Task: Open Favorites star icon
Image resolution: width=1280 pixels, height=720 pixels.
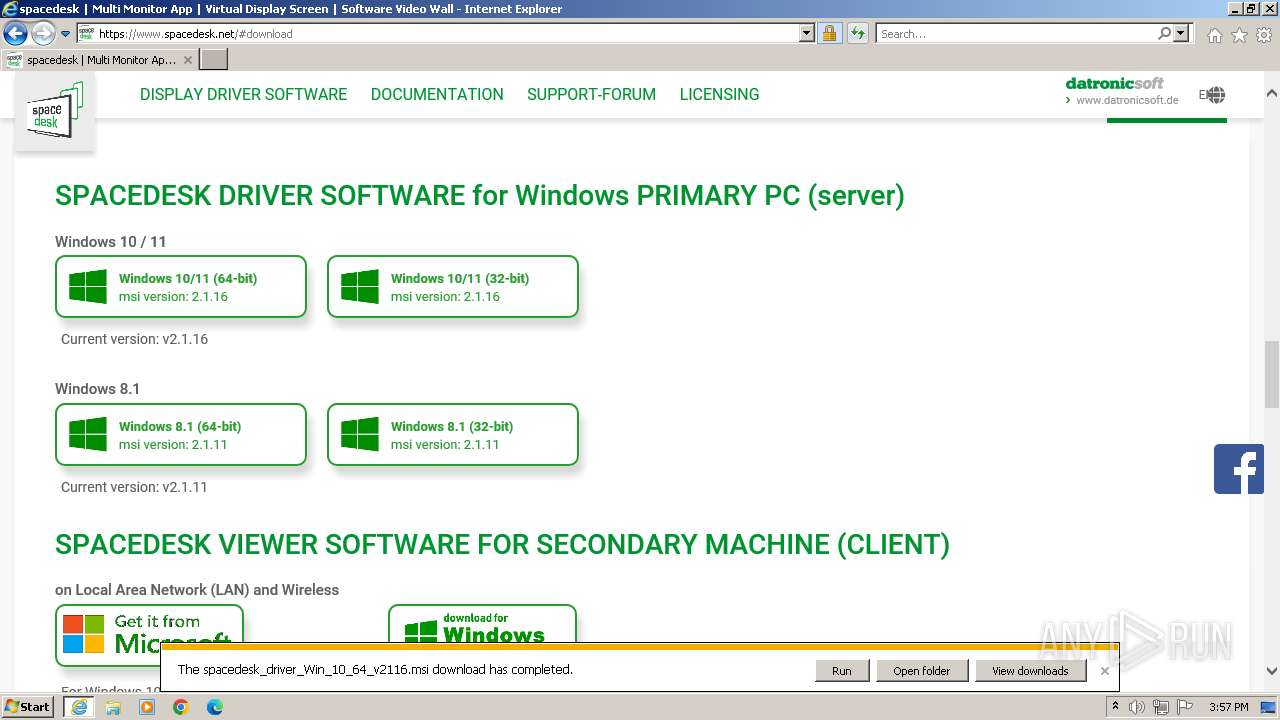Action: [1239, 35]
